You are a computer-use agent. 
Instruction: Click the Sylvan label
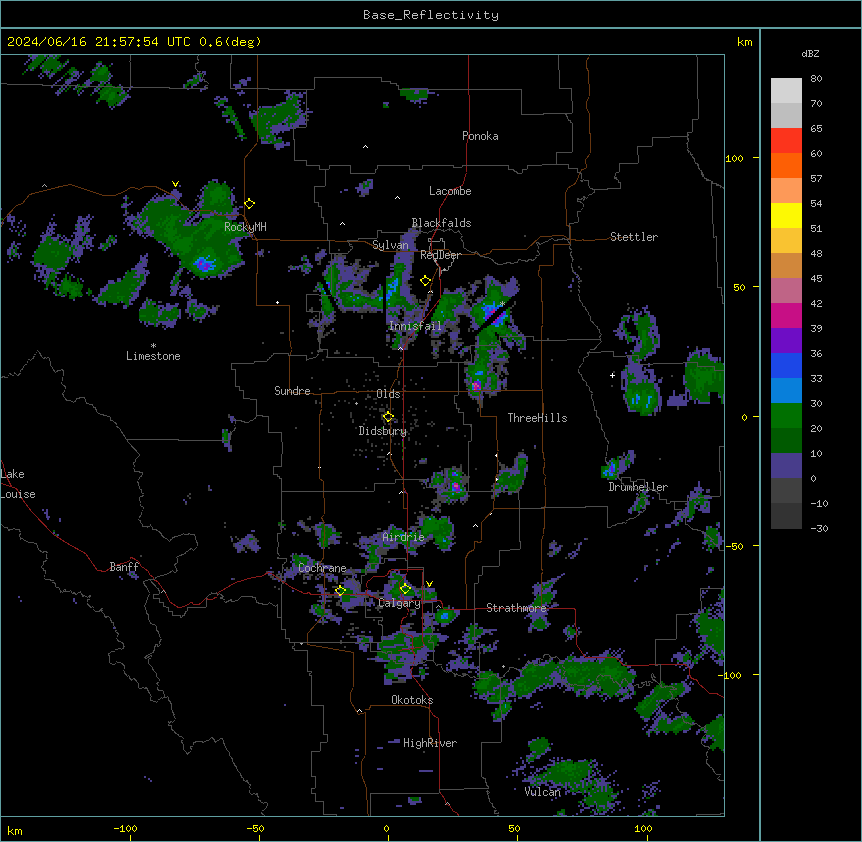coord(390,245)
